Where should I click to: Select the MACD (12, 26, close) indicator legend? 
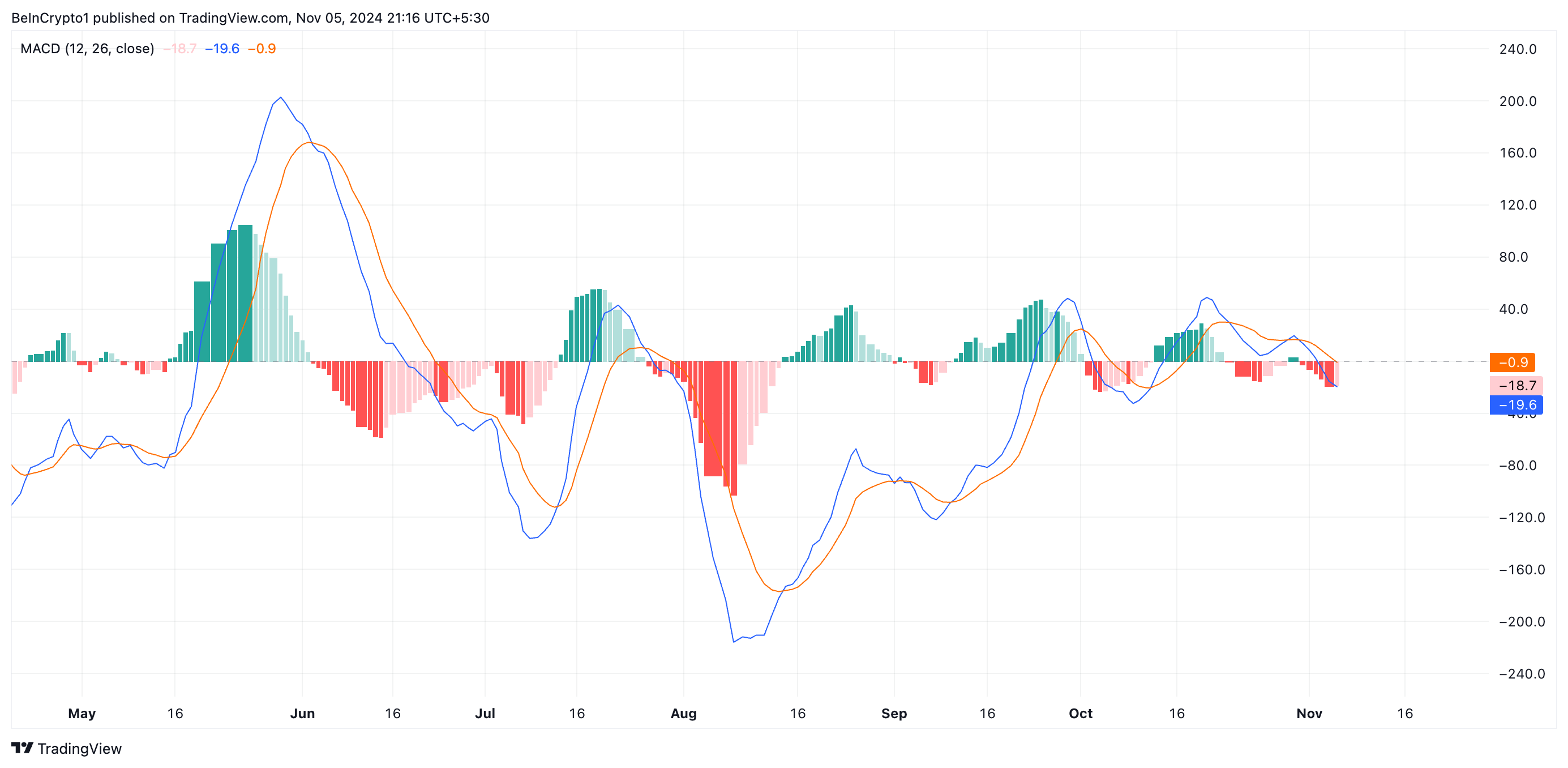[87, 48]
